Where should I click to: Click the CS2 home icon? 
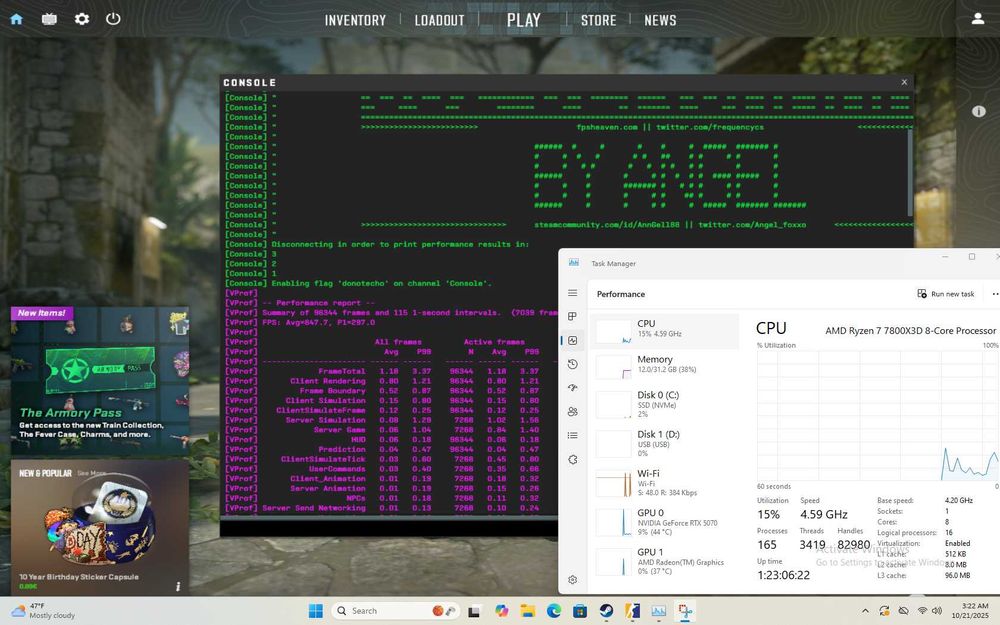pyautogui.click(x=16, y=19)
